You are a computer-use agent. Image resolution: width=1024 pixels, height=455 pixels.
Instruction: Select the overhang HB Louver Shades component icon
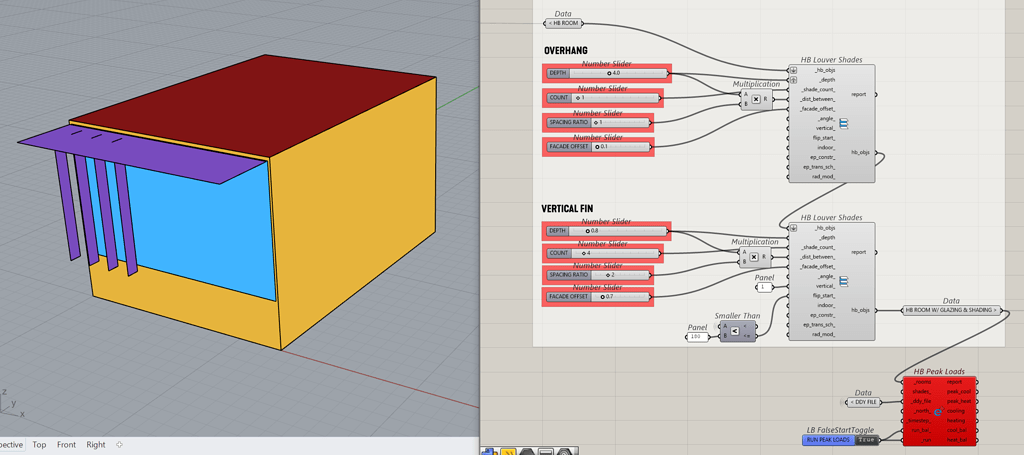(x=844, y=123)
